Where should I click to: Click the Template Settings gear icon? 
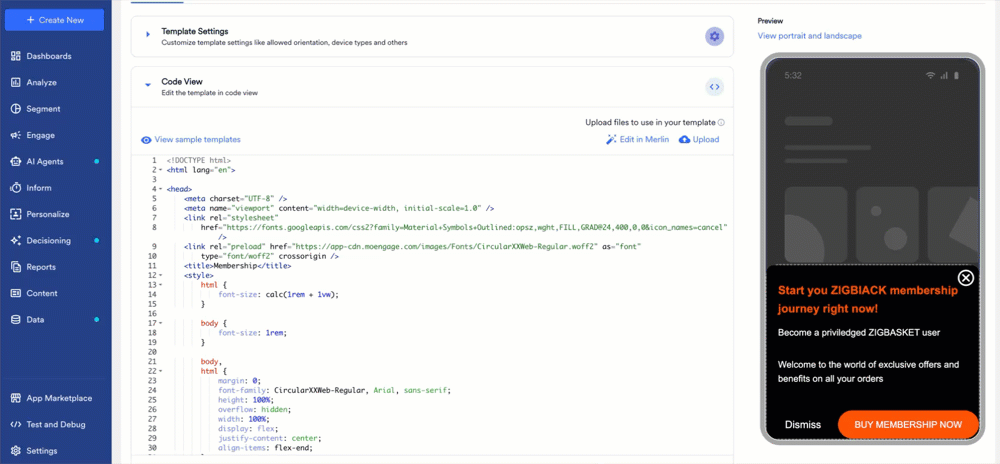tap(714, 36)
